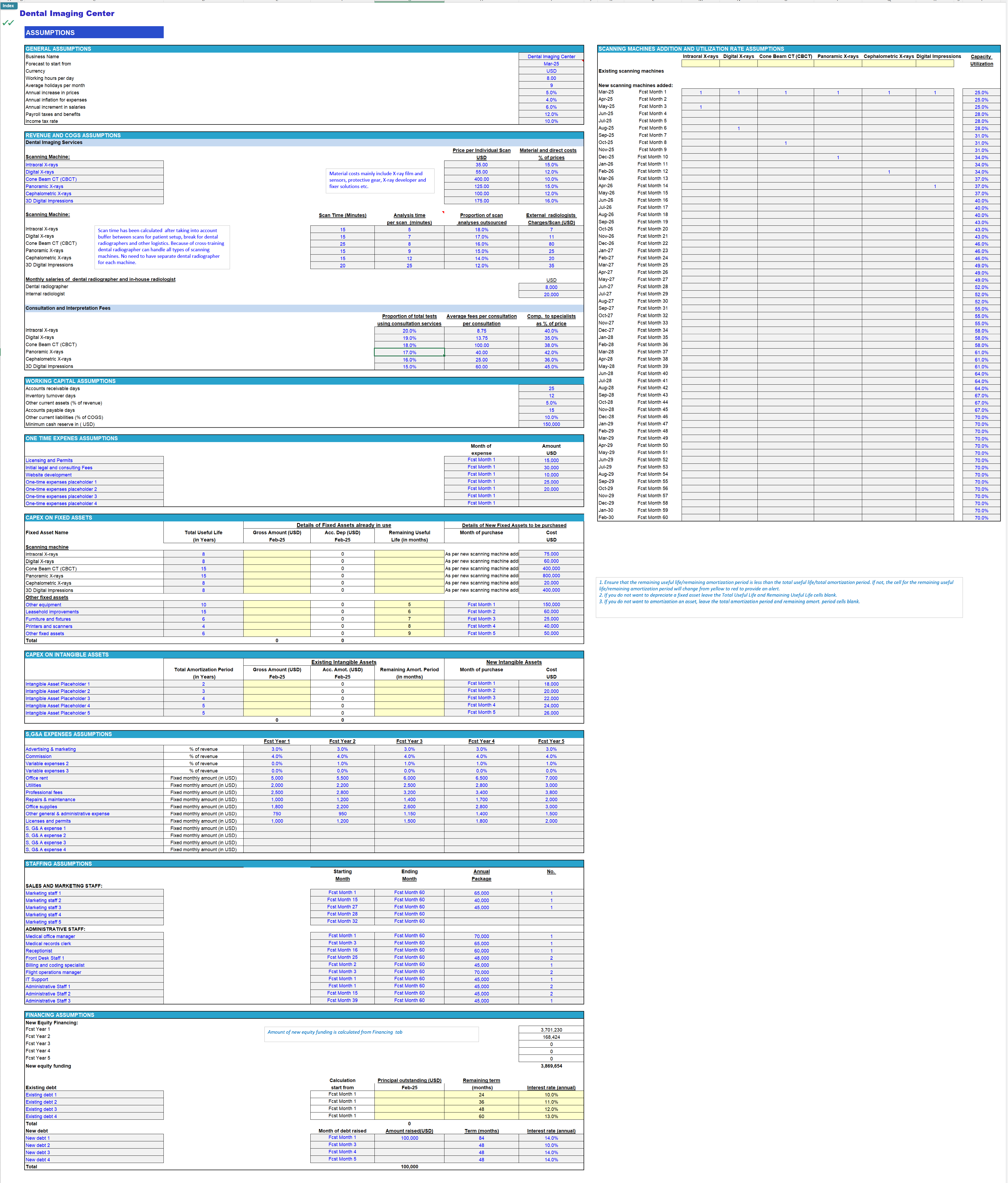Image resolution: width=1008 pixels, height=1183 pixels.
Task: Select the blue ASSUMPTIONS banner
Action: point(94,33)
